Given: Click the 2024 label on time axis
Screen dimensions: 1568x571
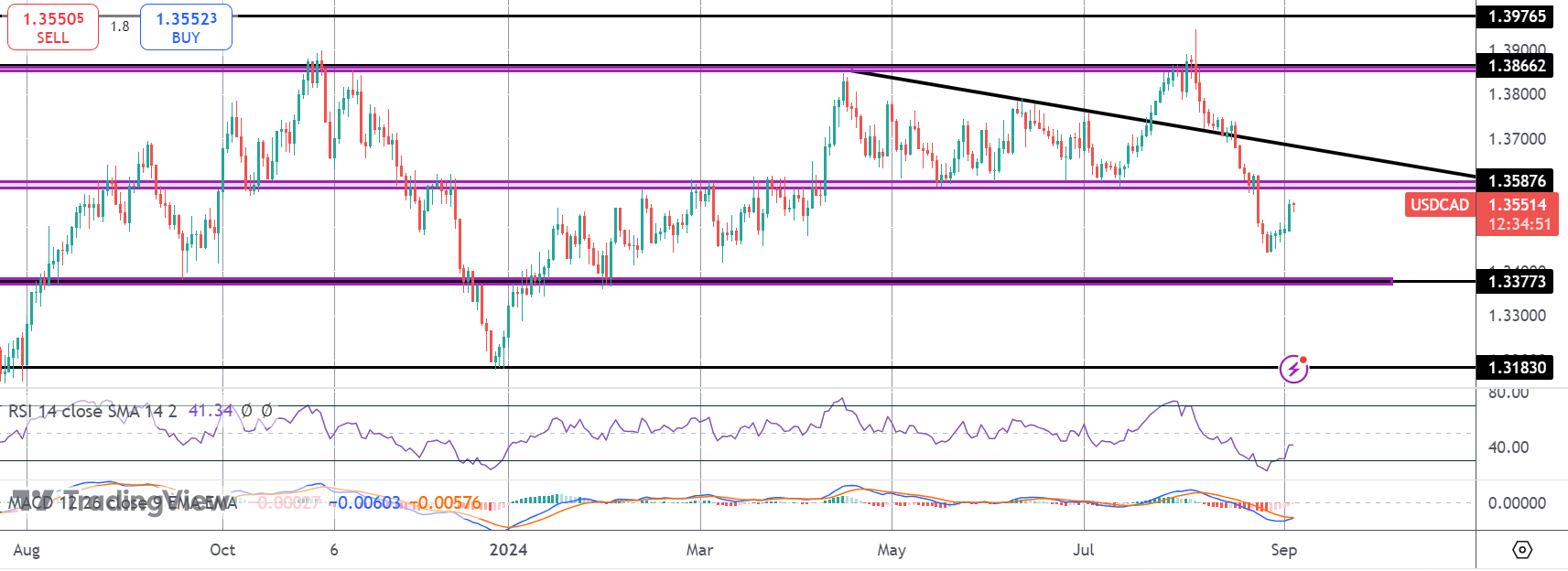Looking at the screenshot, I should (508, 550).
